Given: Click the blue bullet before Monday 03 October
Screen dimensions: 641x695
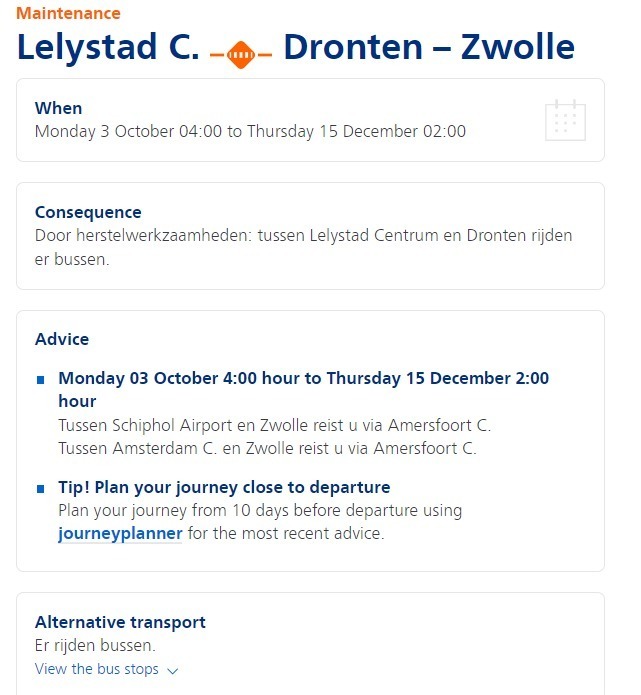Looking at the screenshot, I should [40, 379].
